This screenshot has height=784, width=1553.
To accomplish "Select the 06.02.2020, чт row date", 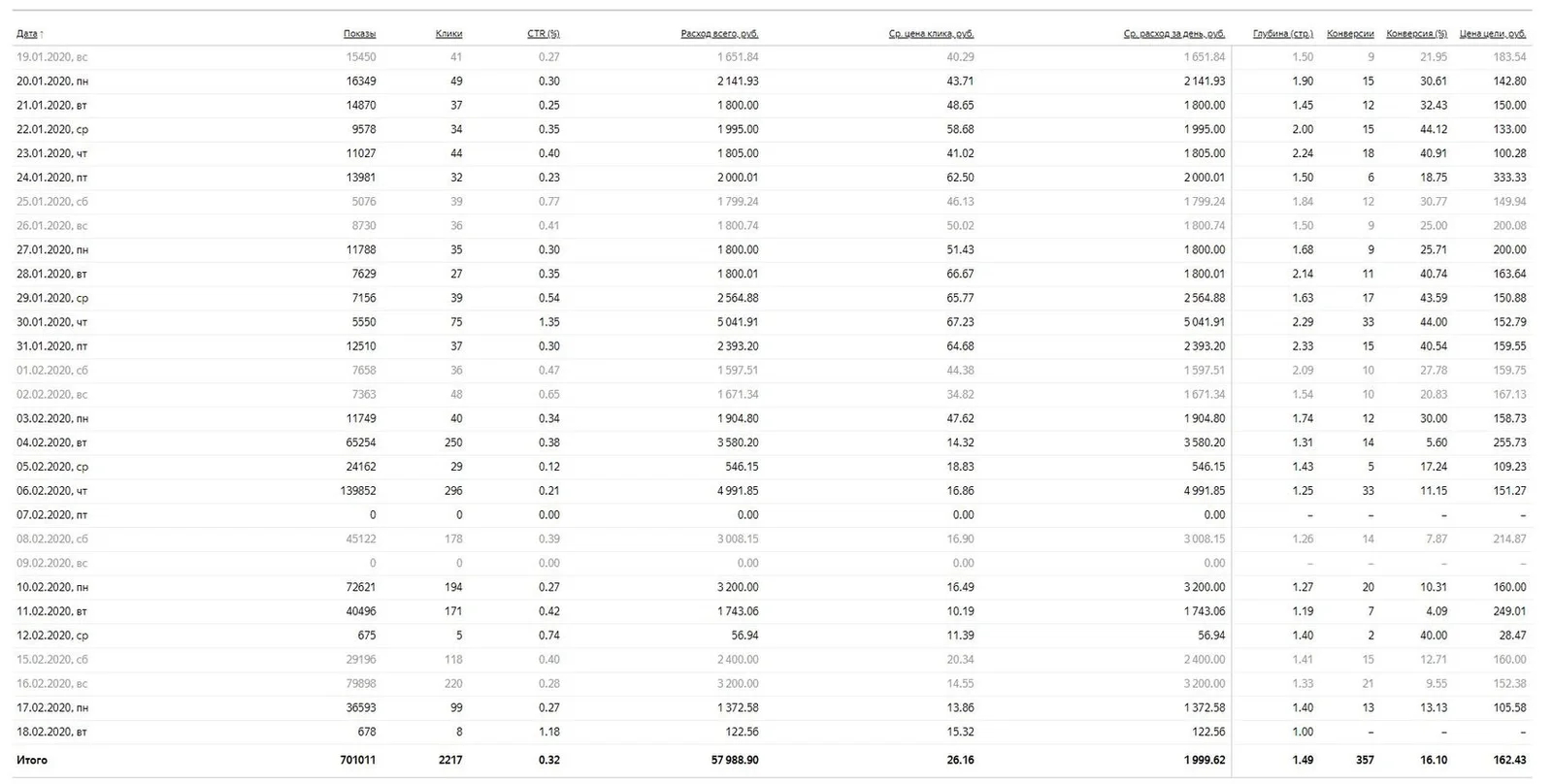I will click(51, 491).
